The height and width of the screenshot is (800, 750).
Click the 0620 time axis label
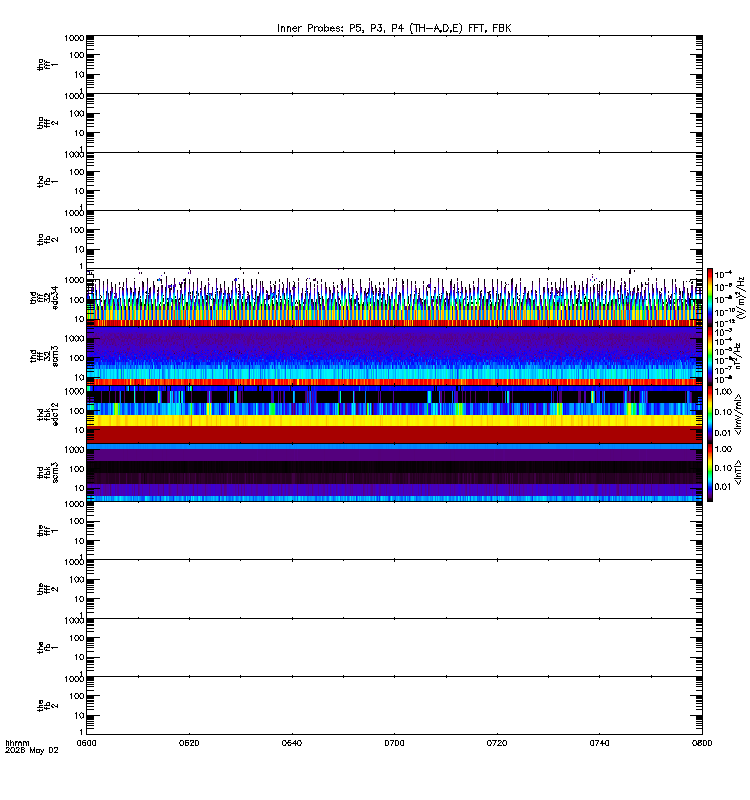click(x=189, y=743)
